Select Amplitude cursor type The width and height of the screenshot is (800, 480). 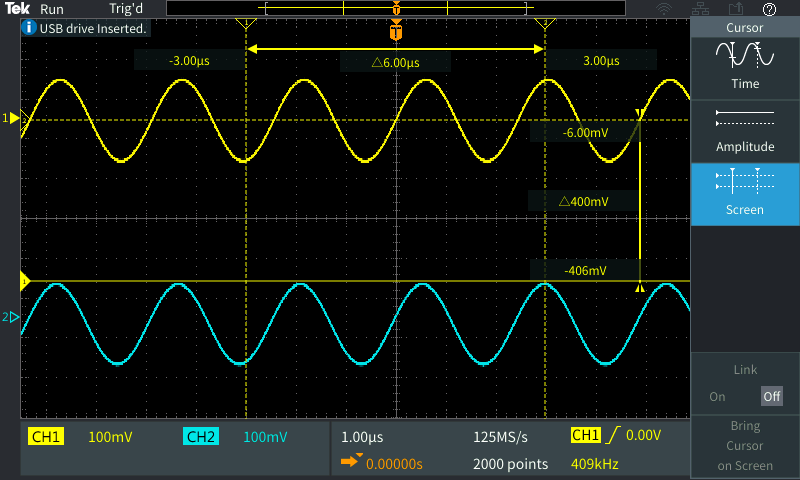tap(744, 131)
